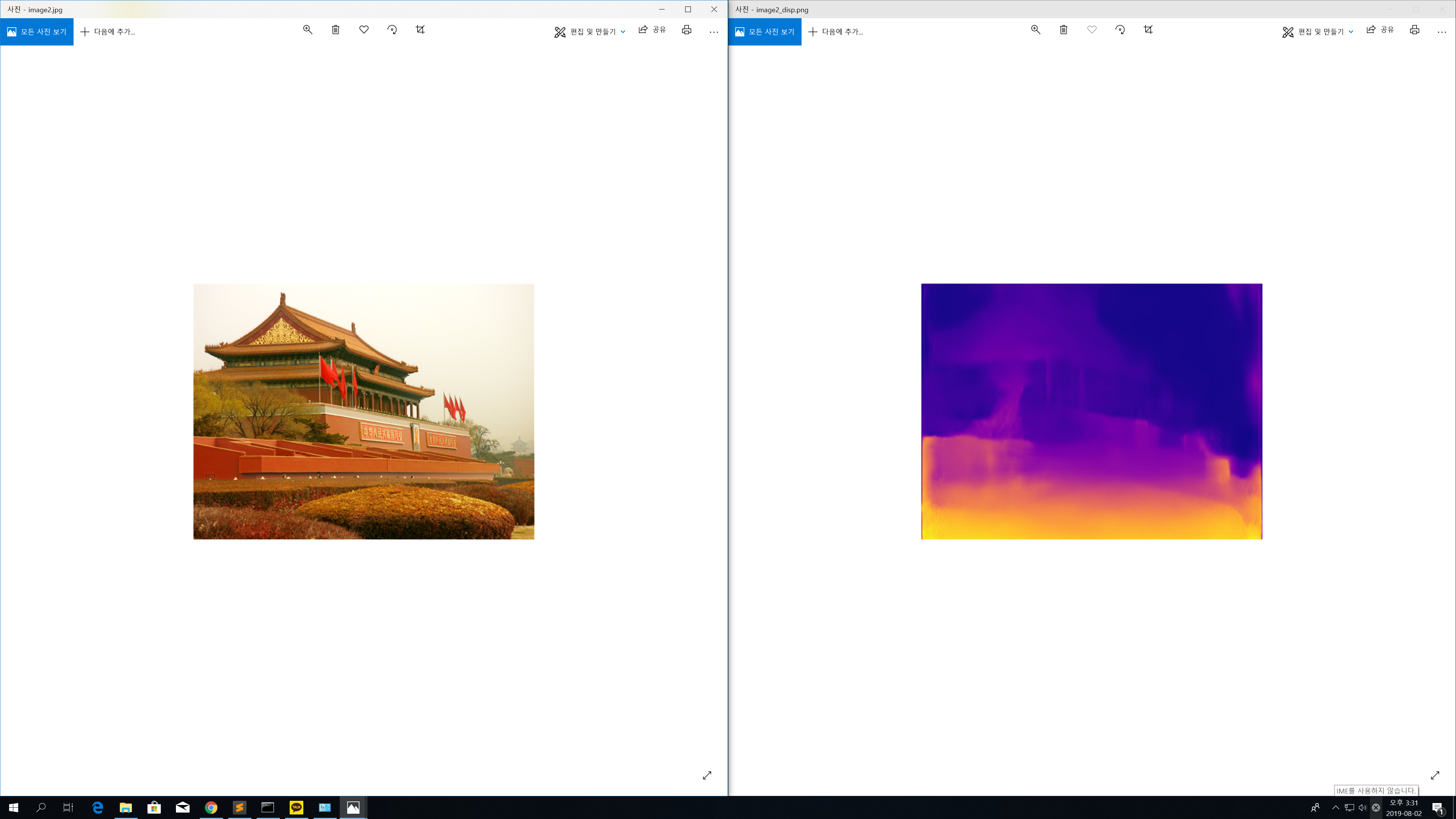Click '다음에 추가...' in image2.jpg window
1456x819 pixels.
pyautogui.click(x=108, y=32)
